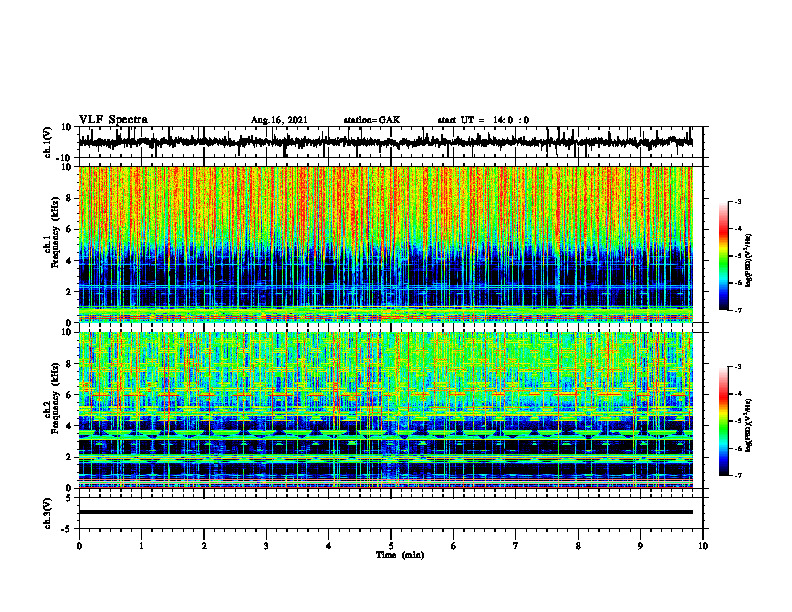
Task: Click time axis tick label "1"
Action: click(x=141, y=546)
